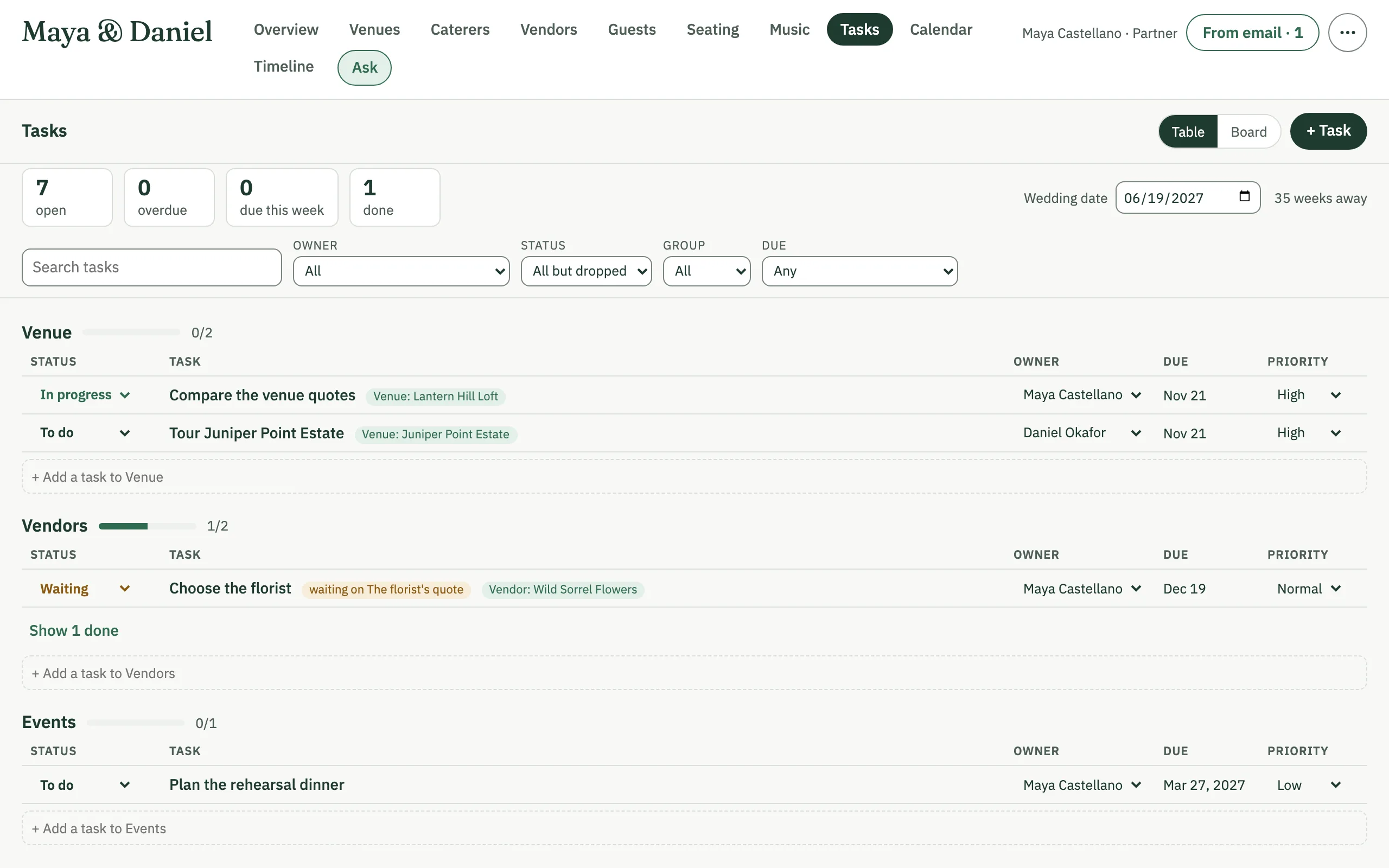Open the Venue: Lantern Hill Loft tag
The image size is (1389, 868).
click(x=436, y=396)
